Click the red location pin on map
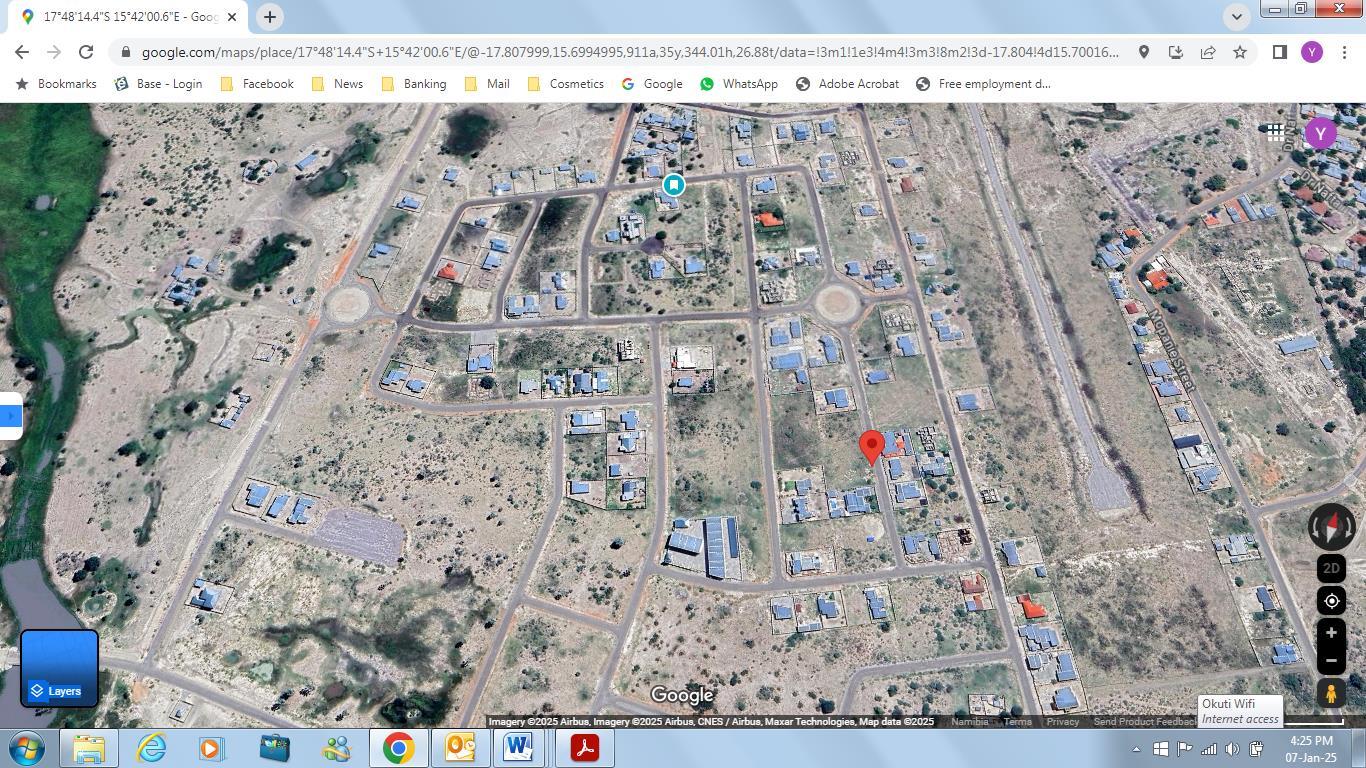 (x=871, y=446)
